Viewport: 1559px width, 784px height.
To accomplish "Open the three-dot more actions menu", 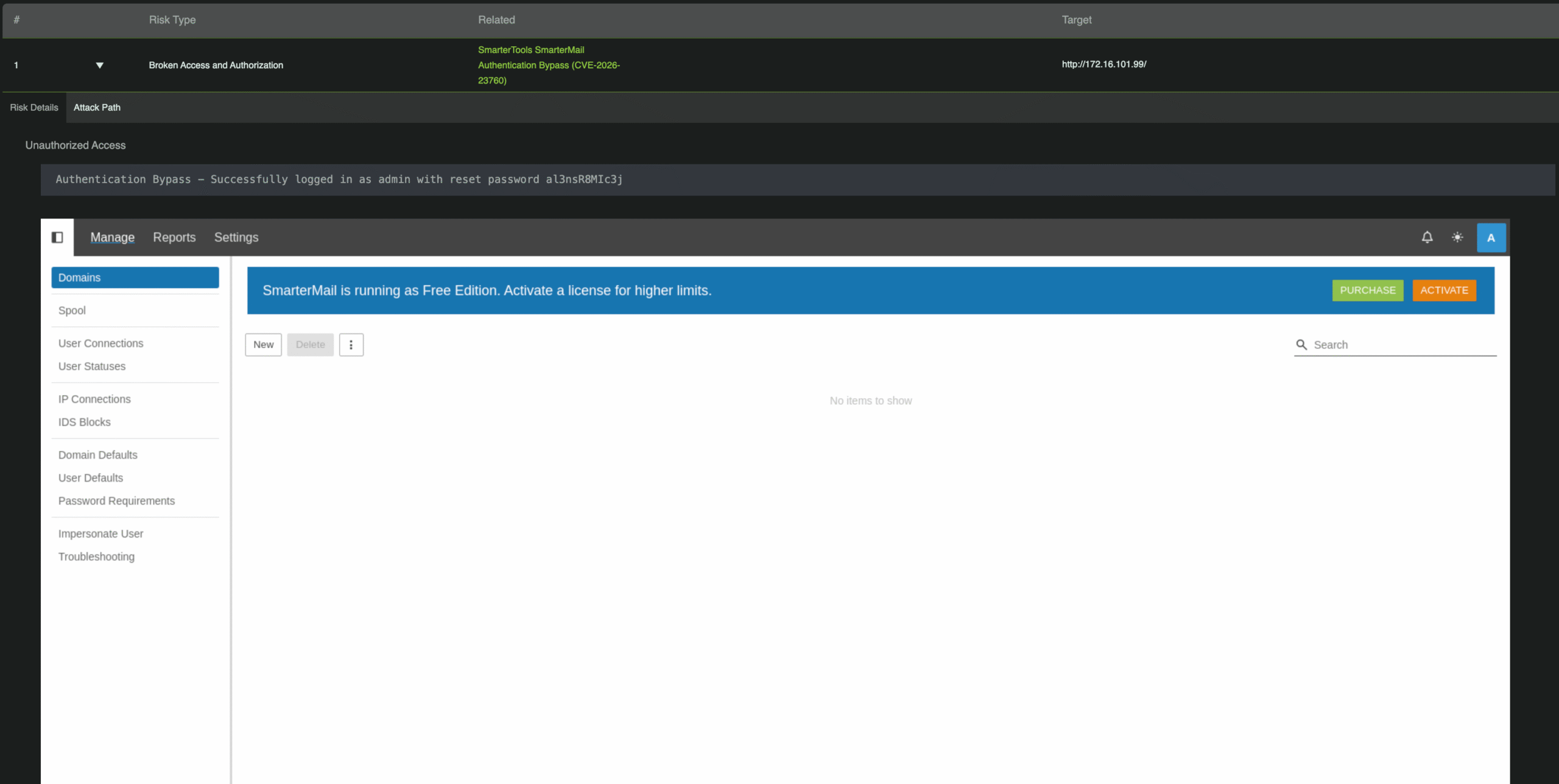I will click(351, 345).
